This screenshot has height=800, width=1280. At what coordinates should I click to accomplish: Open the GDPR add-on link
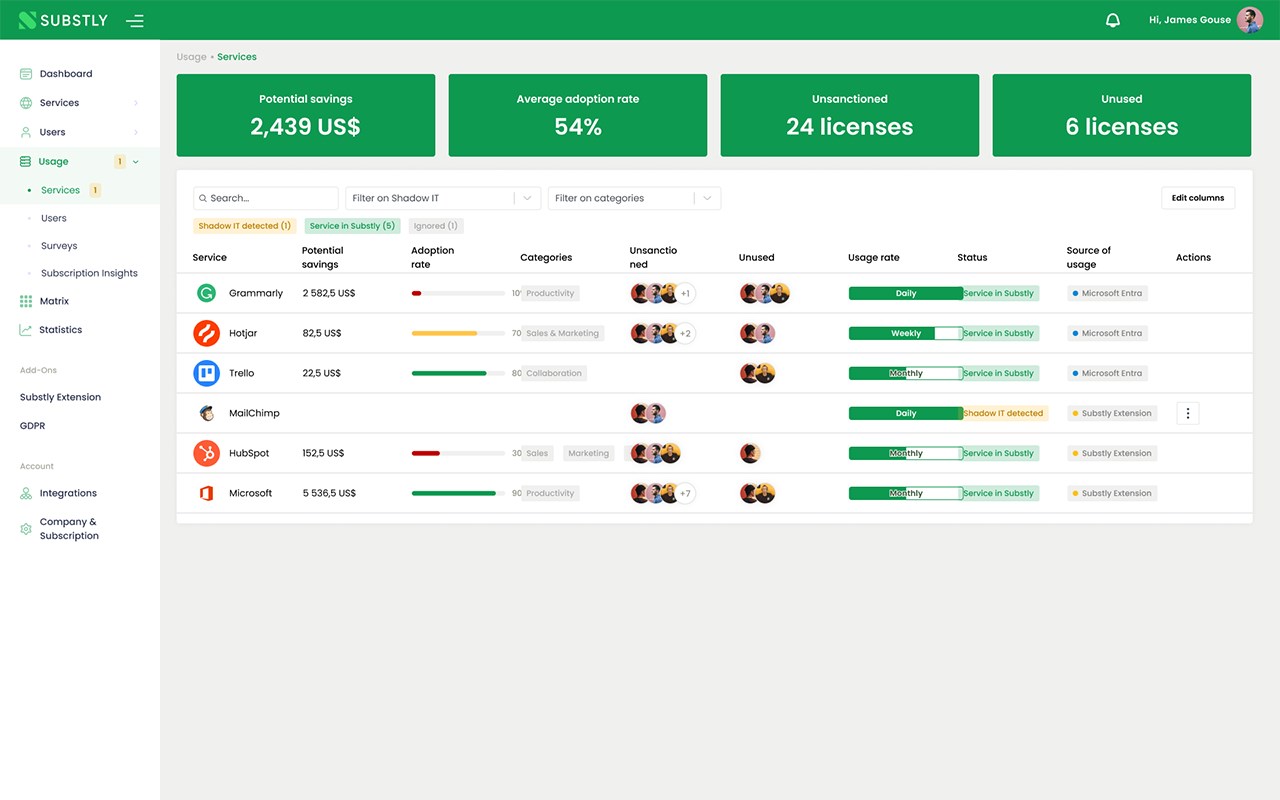pyautogui.click(x=32, y=426)
